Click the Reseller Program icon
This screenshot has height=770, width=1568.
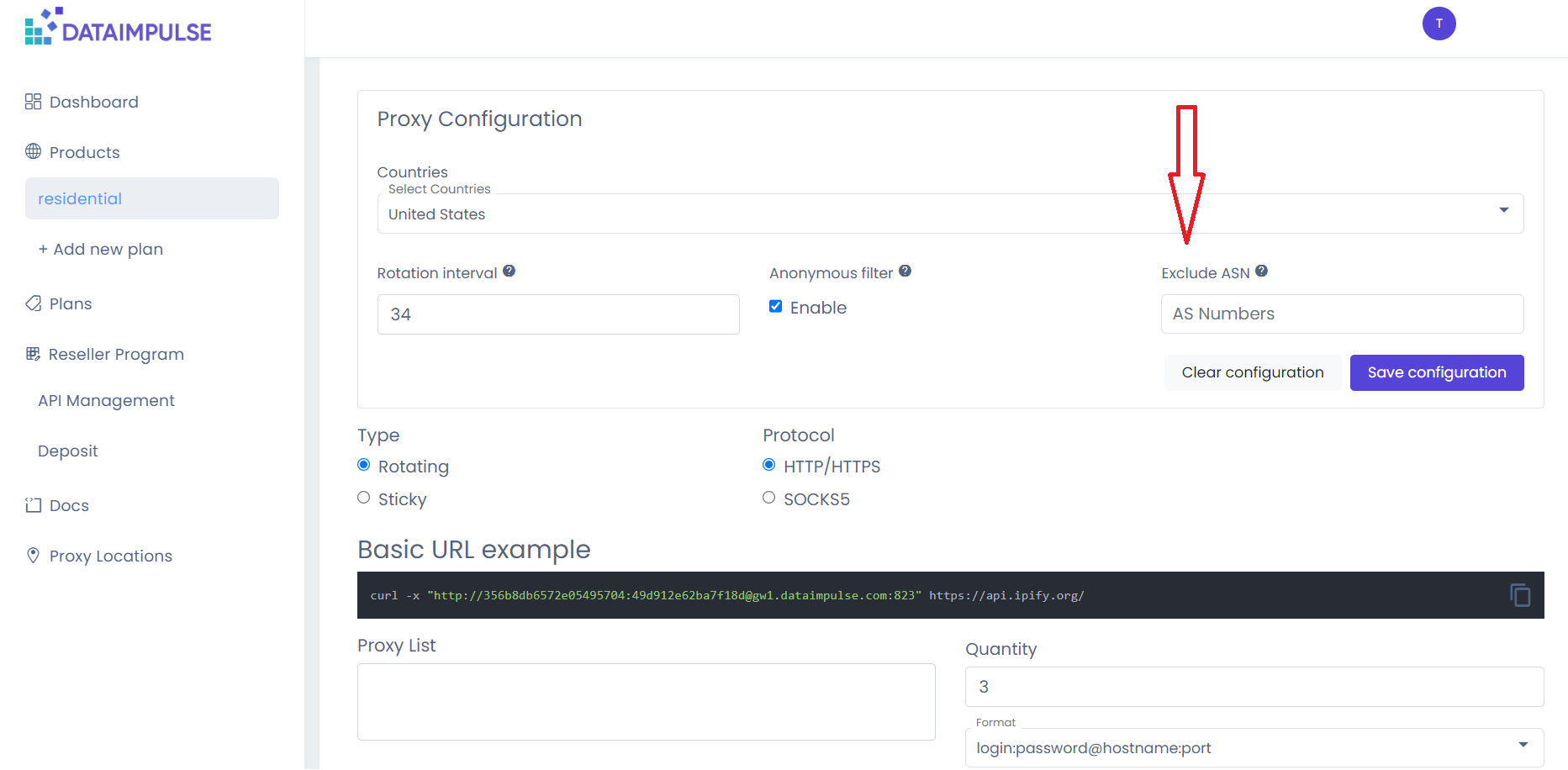click(x=33, y=354)
